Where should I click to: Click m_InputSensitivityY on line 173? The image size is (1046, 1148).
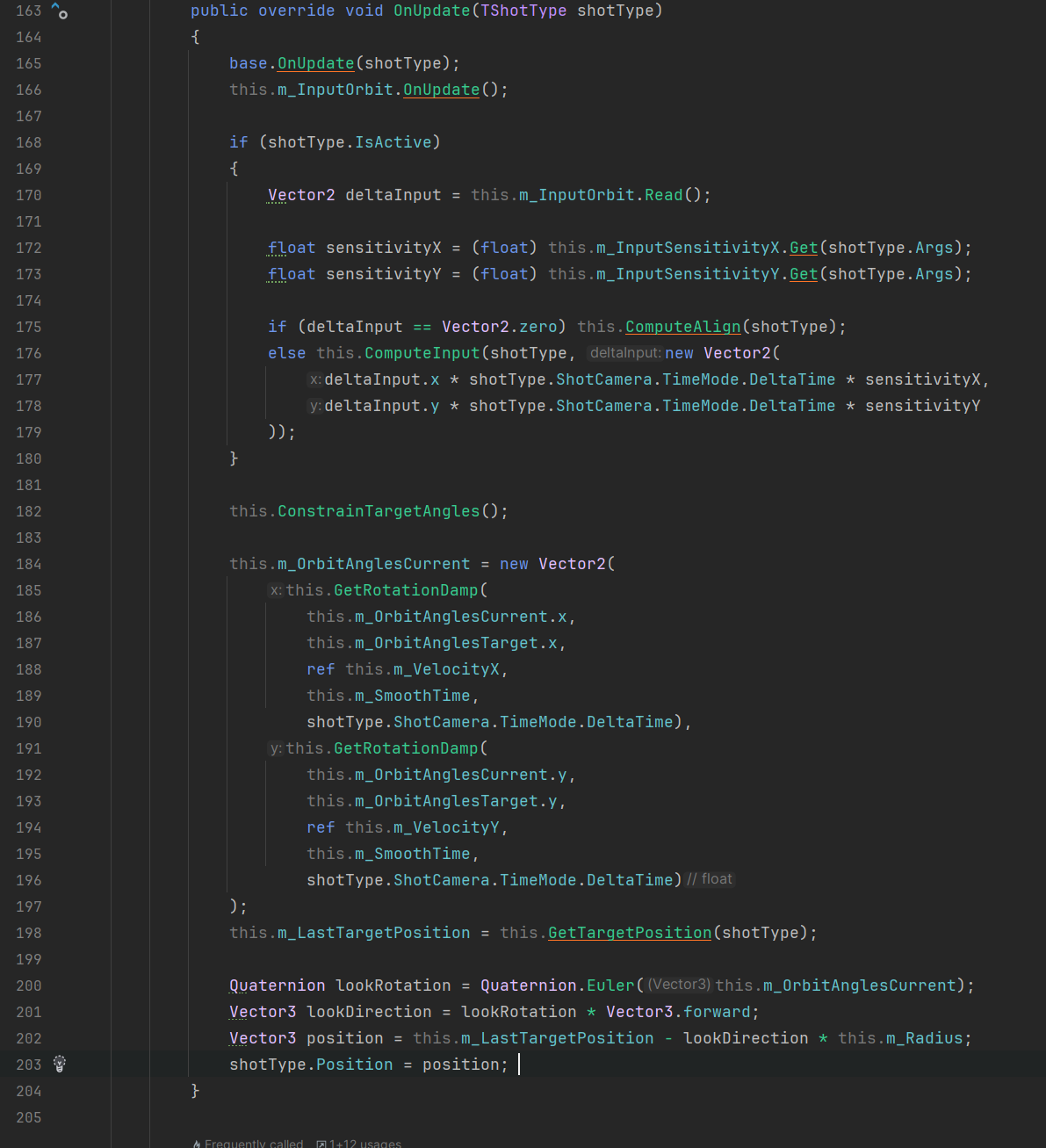pyautogui.click(x=688, y=274)
